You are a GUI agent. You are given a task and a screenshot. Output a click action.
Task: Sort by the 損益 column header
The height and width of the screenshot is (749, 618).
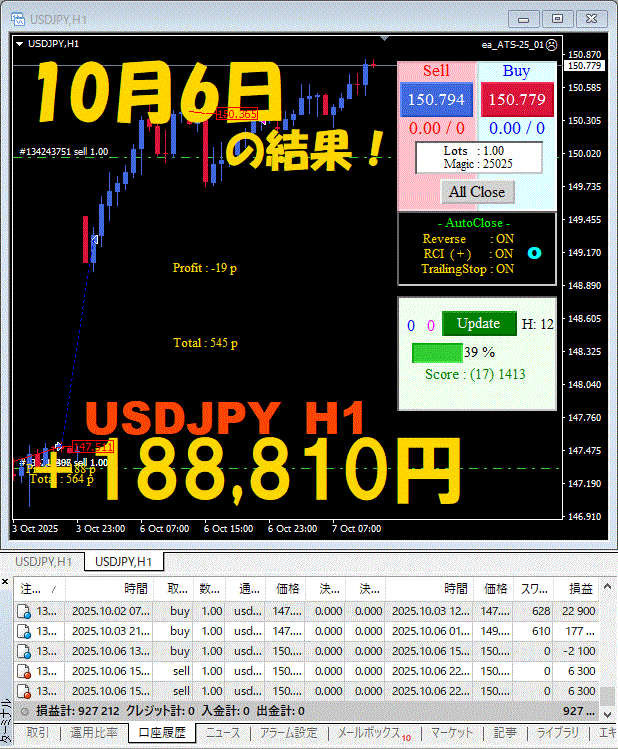pos(576,588)
